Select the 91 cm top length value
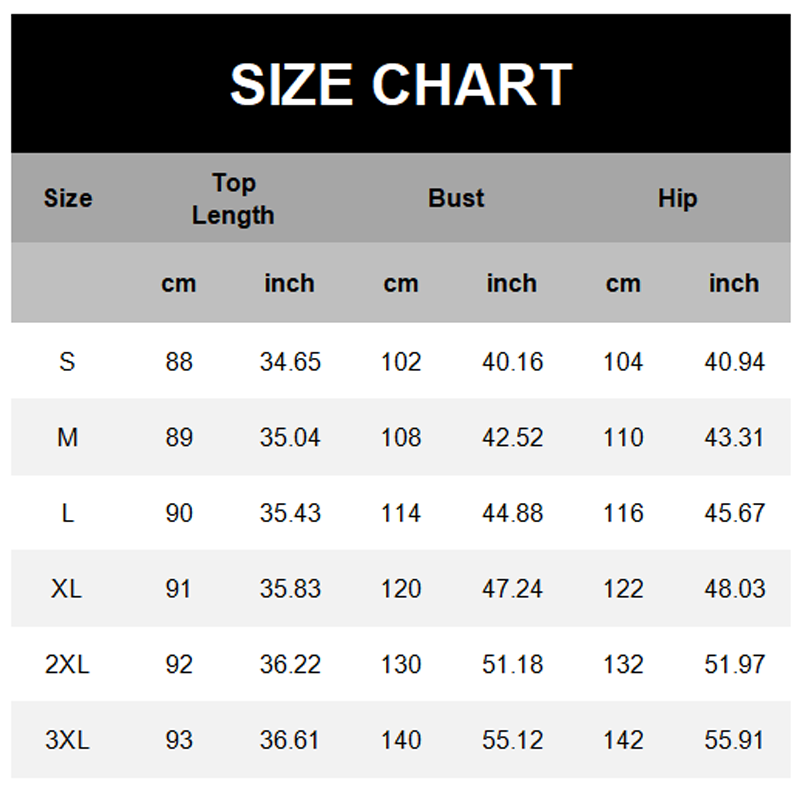This screenshot has width=800, height=800. click(179, 588)
